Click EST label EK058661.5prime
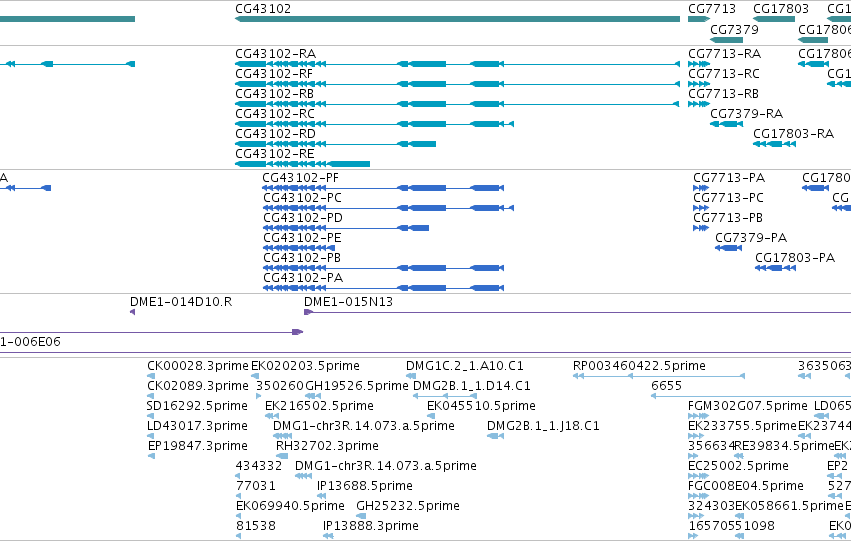 (789, 507)
